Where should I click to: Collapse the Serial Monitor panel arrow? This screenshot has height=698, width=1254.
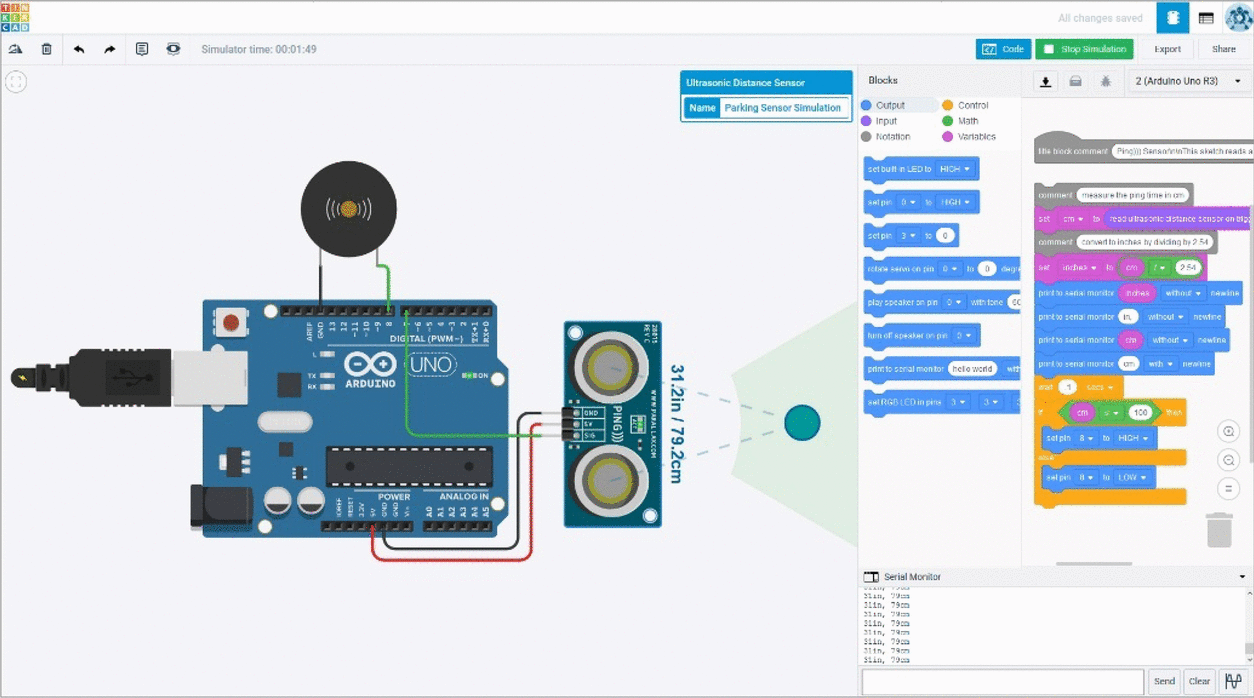1242,577
